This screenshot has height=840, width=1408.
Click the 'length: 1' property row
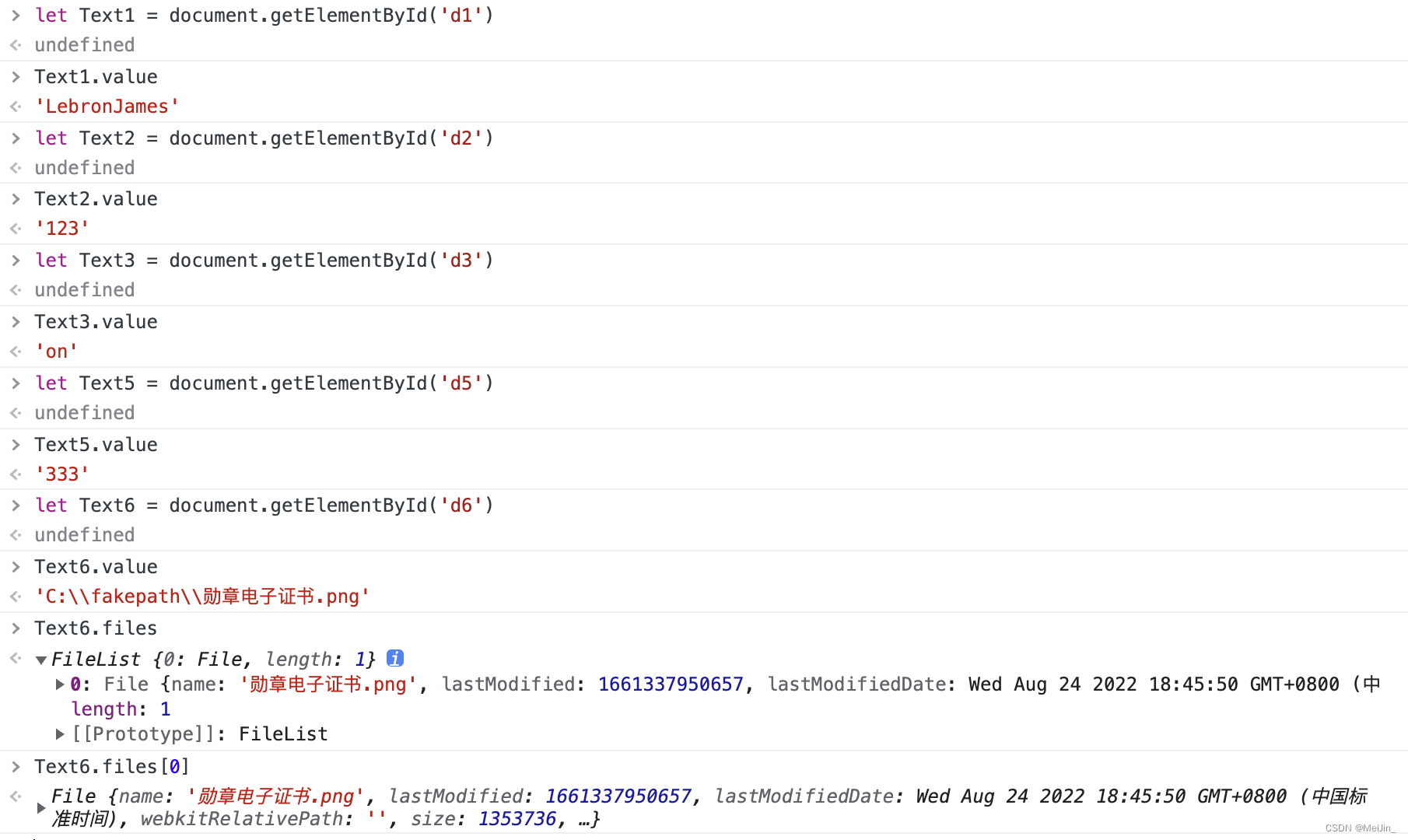[121, 709]
